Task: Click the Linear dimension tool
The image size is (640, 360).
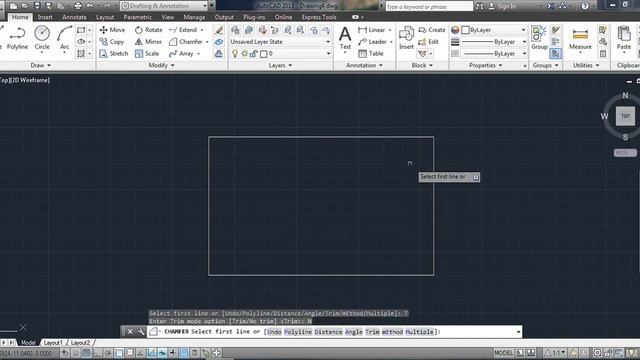Action: [371, 30]
